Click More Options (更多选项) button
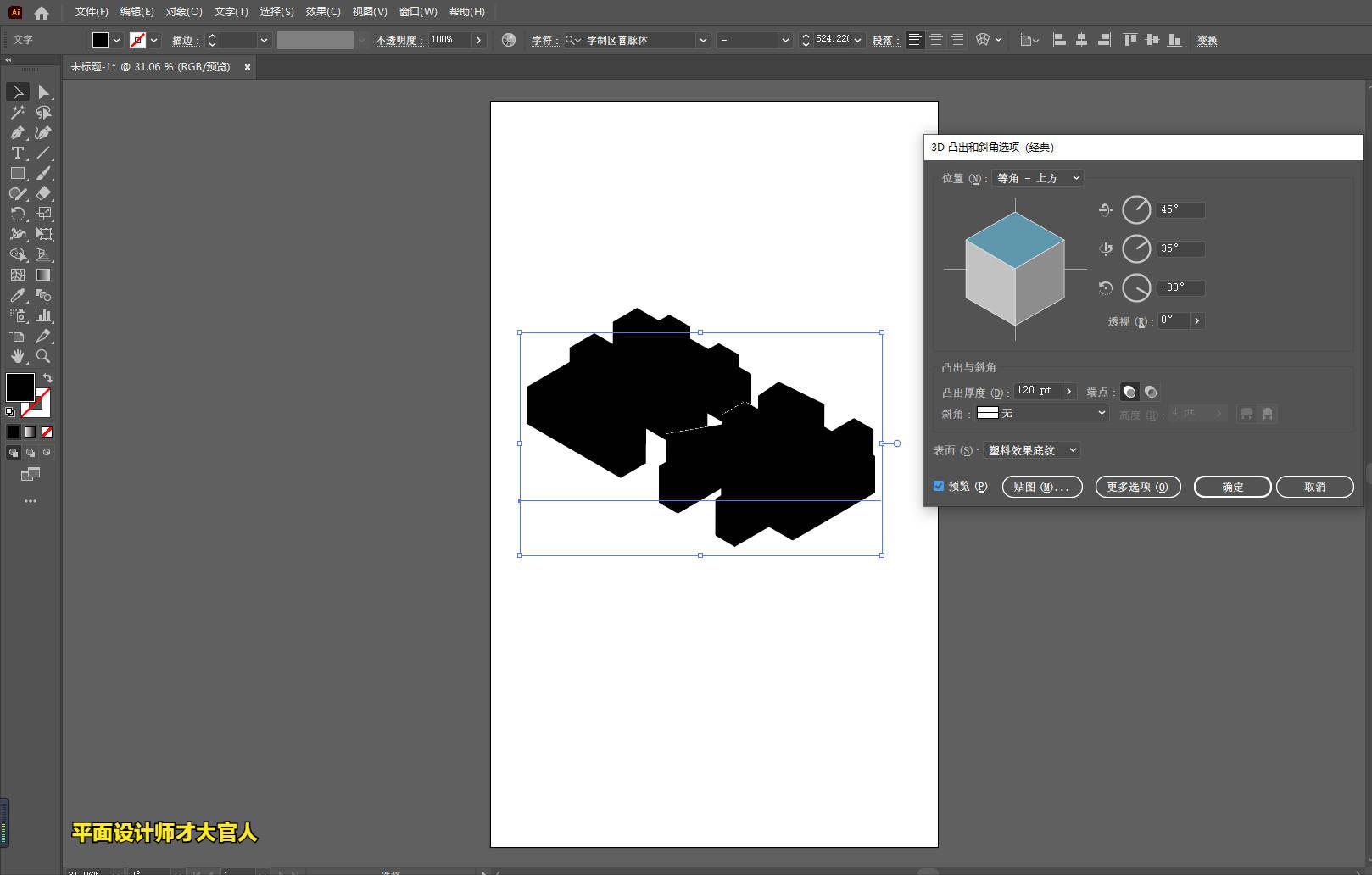Image resolution: width=1372 pixels, height=875 pixels. (1137, 487)
